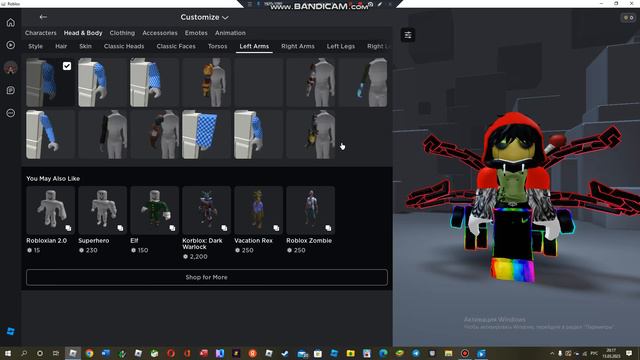Click the Shop for More button
640x360 pixels.
tap(207, 277)
